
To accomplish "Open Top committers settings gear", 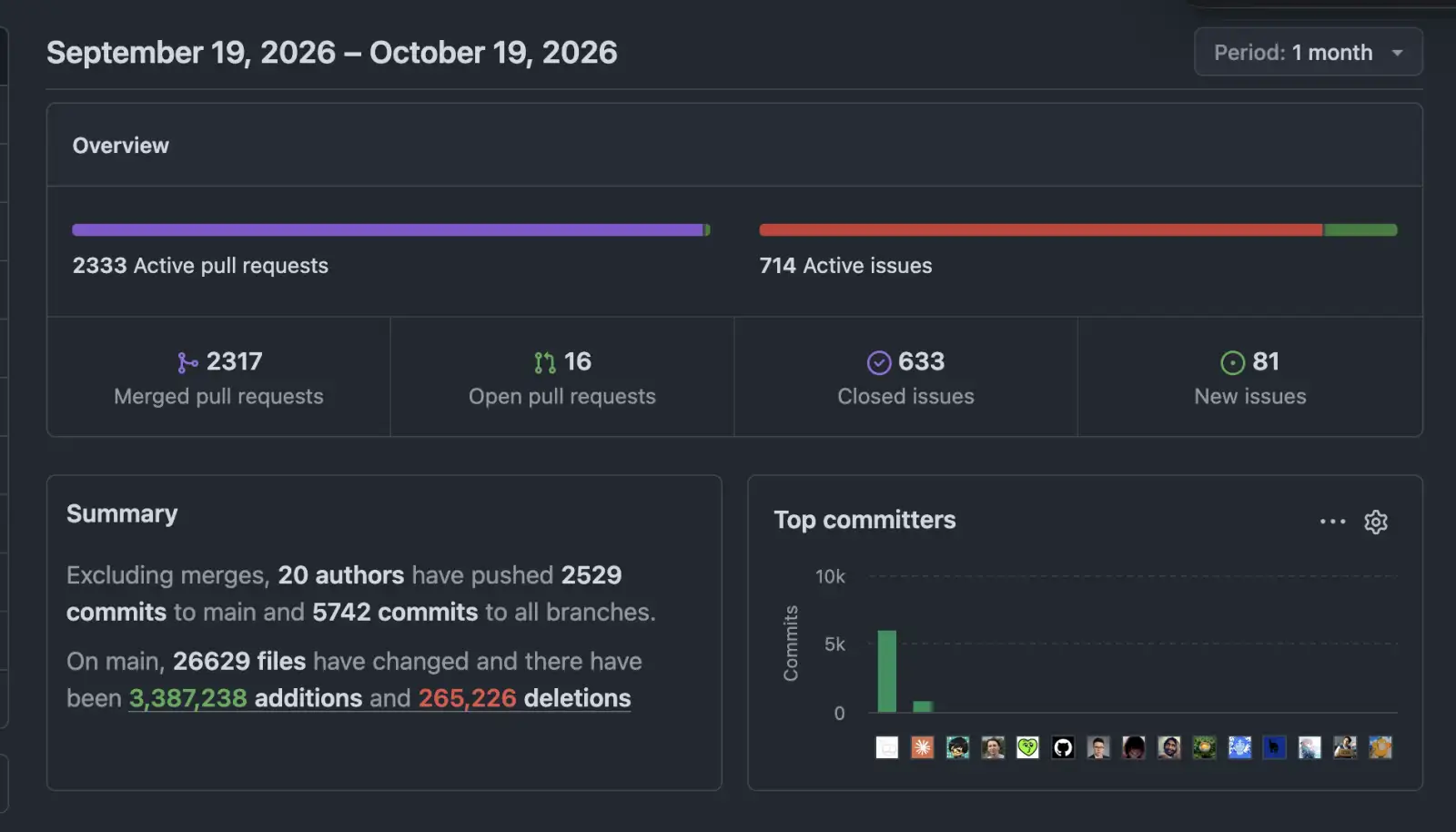I will [1375, 522].
